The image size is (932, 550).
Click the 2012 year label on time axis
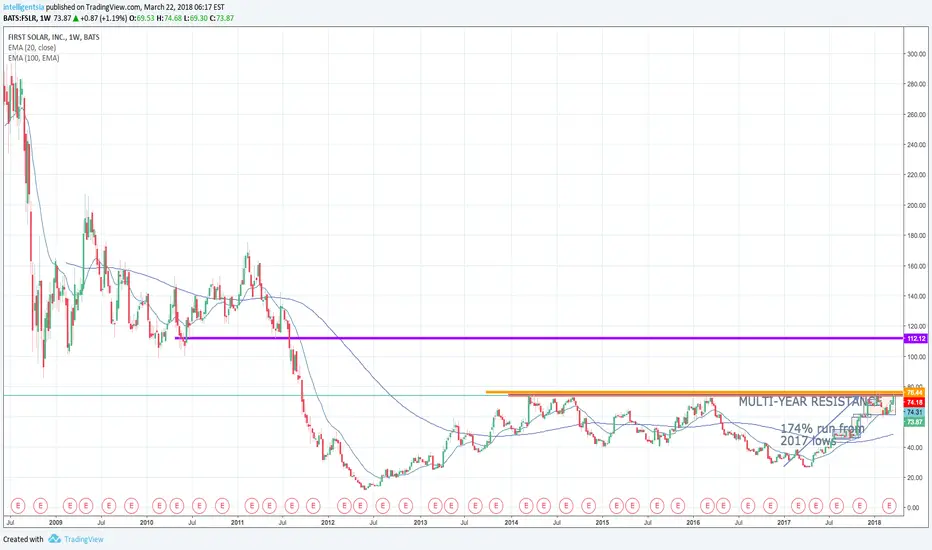tap(328, 523)
